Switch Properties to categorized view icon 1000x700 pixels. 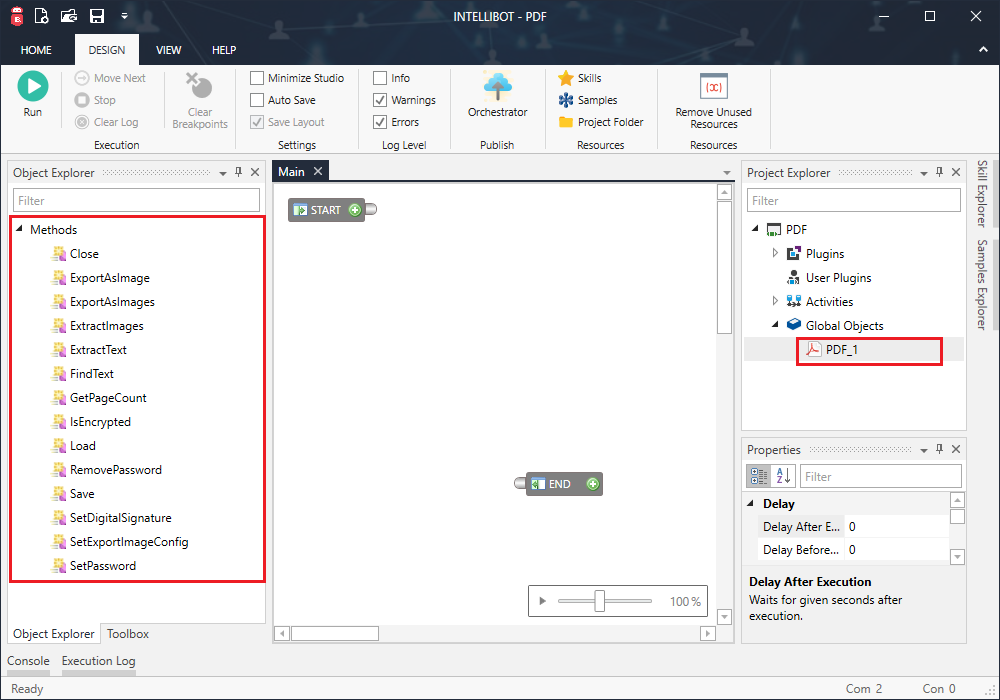759,476
